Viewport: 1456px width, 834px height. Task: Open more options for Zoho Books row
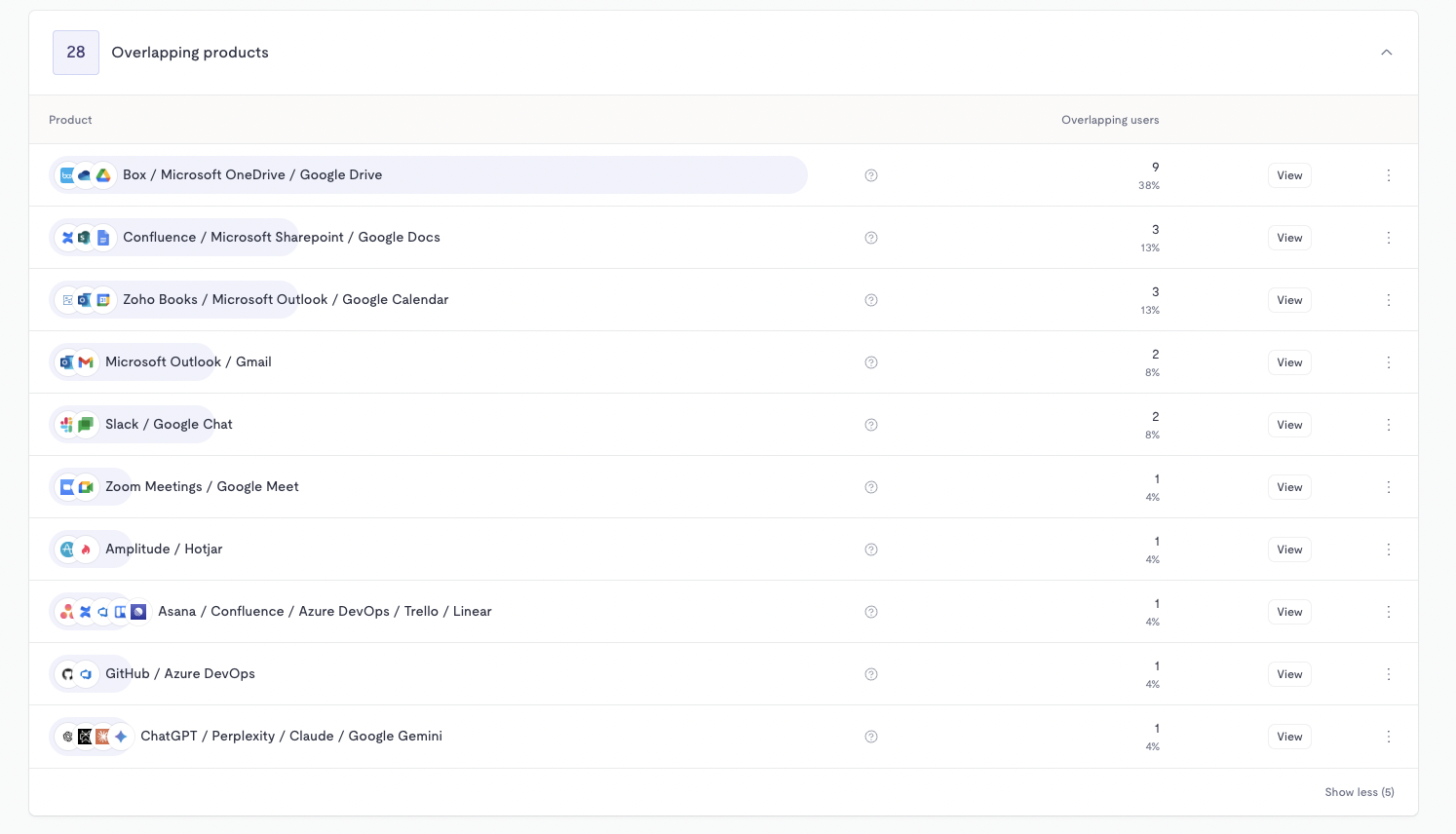[x=1389, y=300]
